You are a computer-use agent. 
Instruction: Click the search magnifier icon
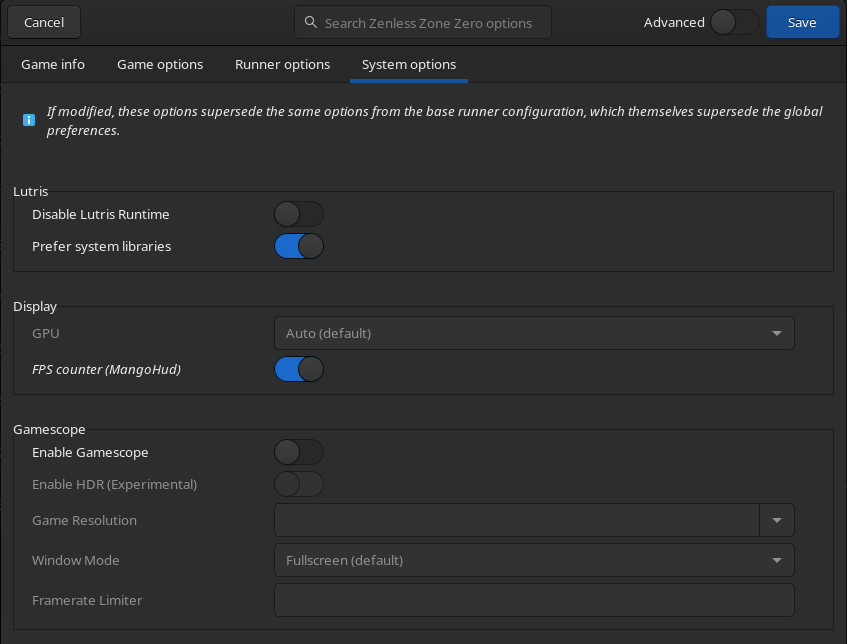point(310,21)
